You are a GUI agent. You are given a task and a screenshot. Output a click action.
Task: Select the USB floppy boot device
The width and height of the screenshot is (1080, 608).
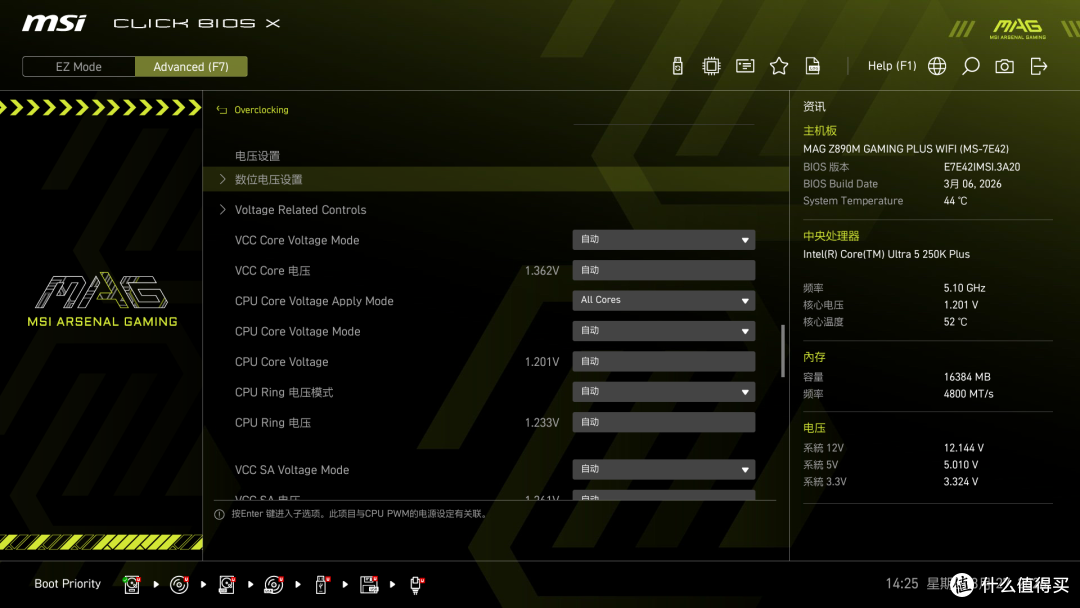click(x=368, y=585)
